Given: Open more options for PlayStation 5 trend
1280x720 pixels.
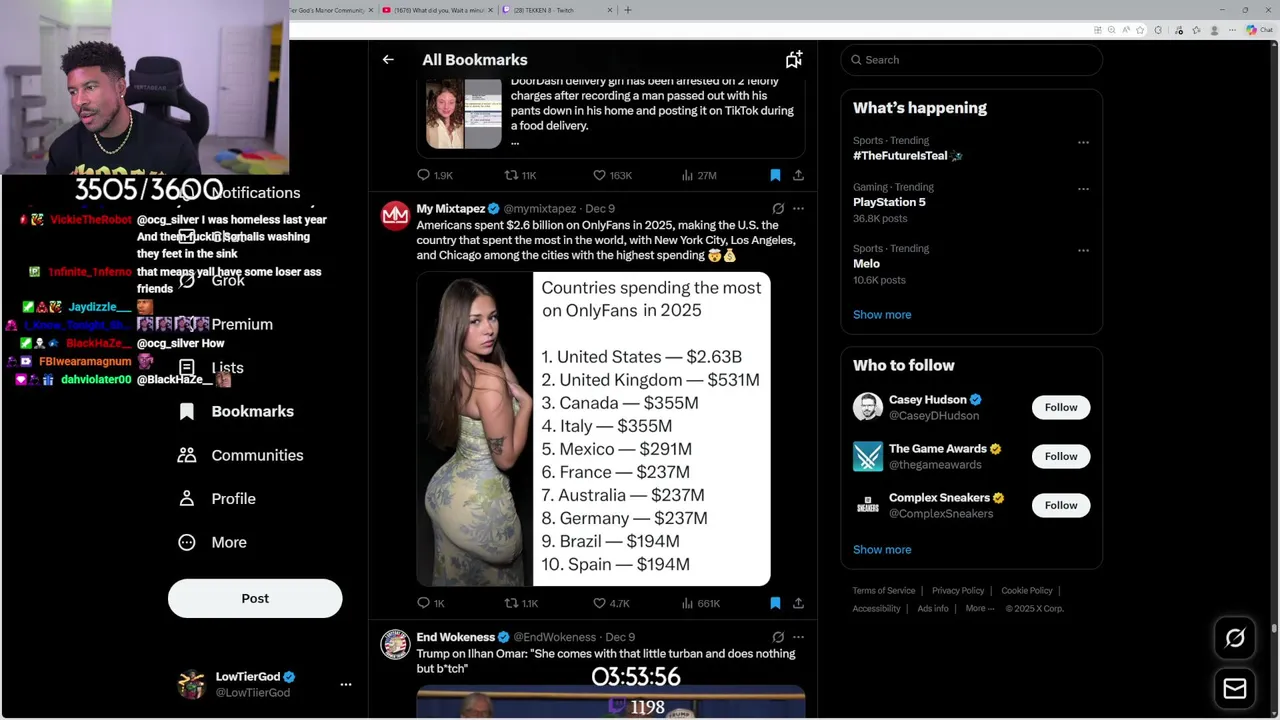Looking at the screenshot, I should 1083,188.
